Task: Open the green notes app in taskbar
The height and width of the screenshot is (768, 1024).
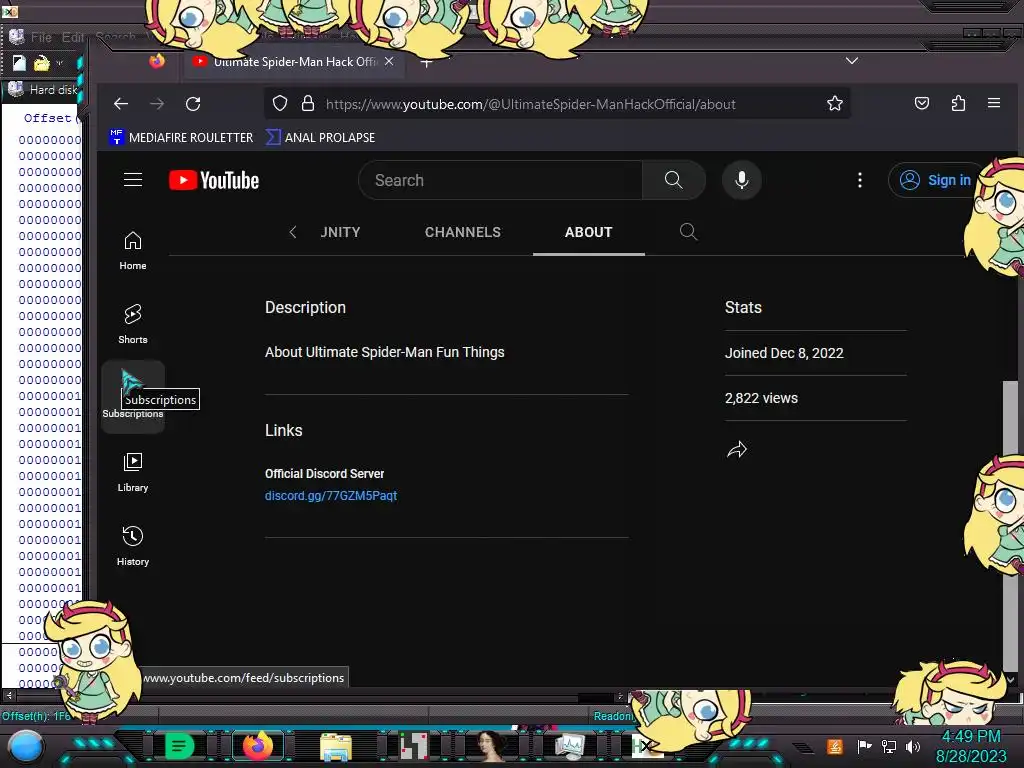Action: (179, 746)
